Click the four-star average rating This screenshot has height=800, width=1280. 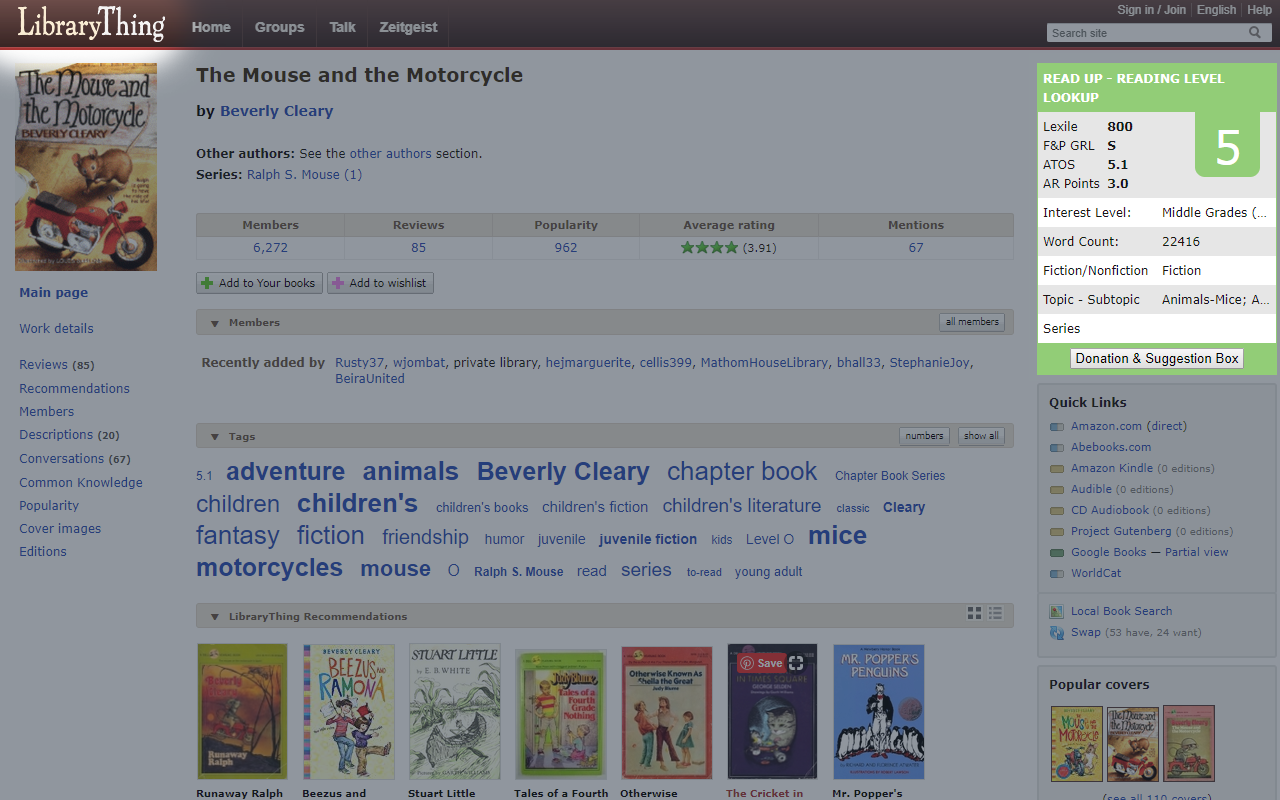pyautogui.click(x=709, y=248)
